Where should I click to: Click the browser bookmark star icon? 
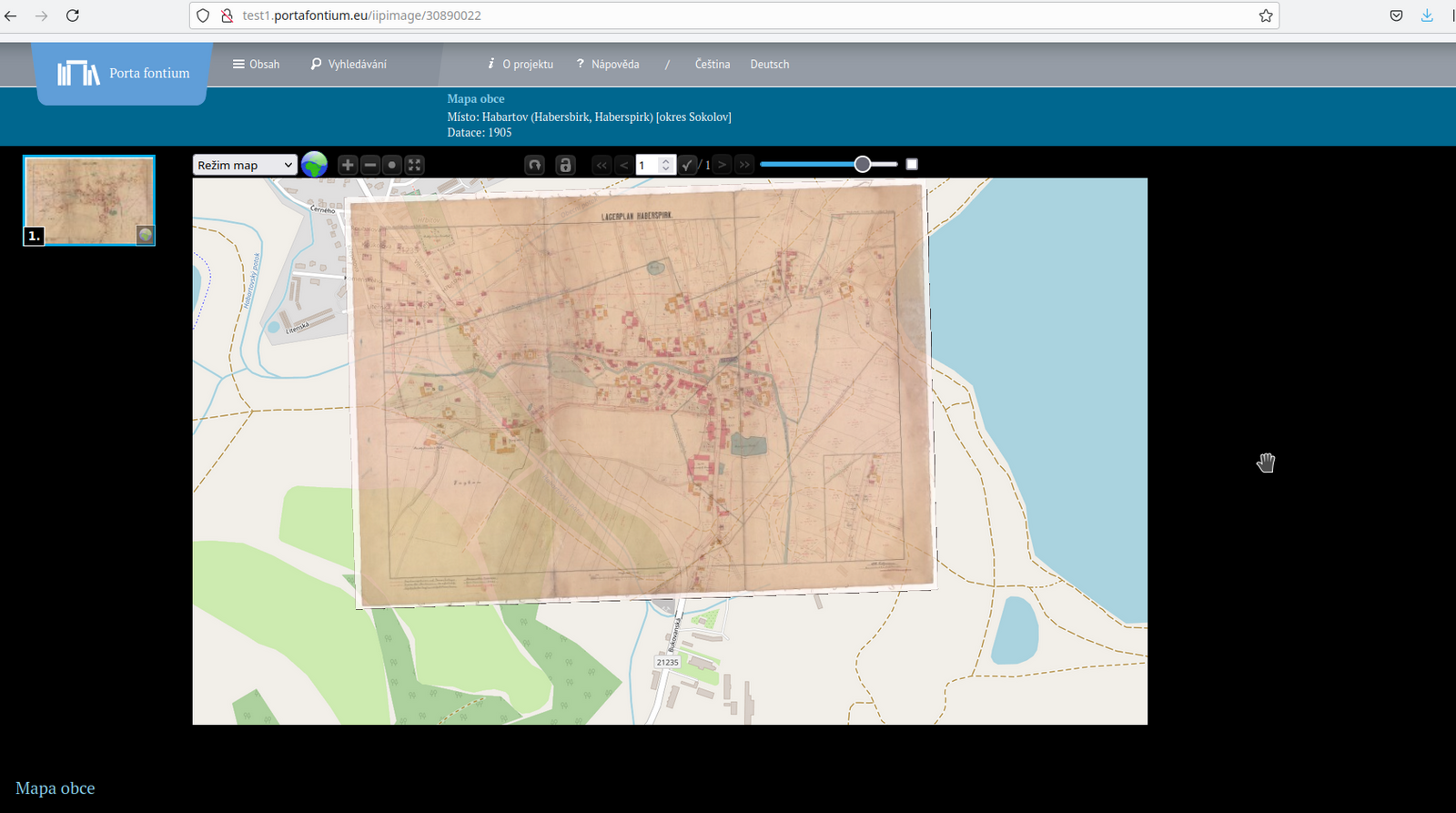tap(1265, 15)
